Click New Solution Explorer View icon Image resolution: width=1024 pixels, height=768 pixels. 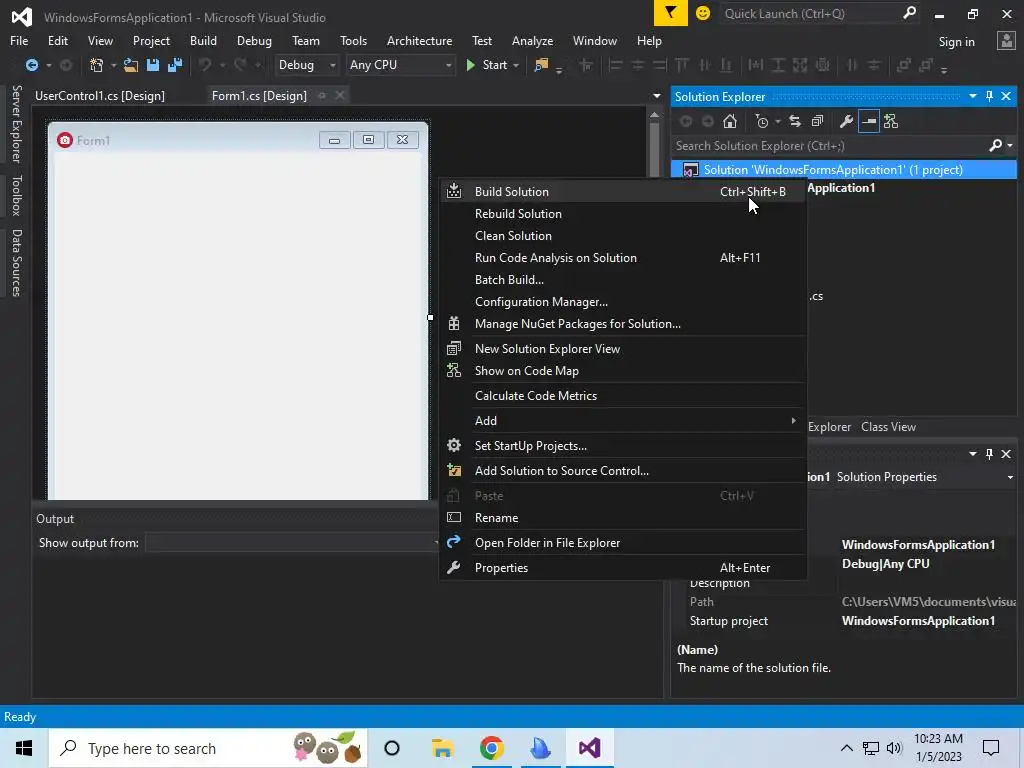(454, 349)
